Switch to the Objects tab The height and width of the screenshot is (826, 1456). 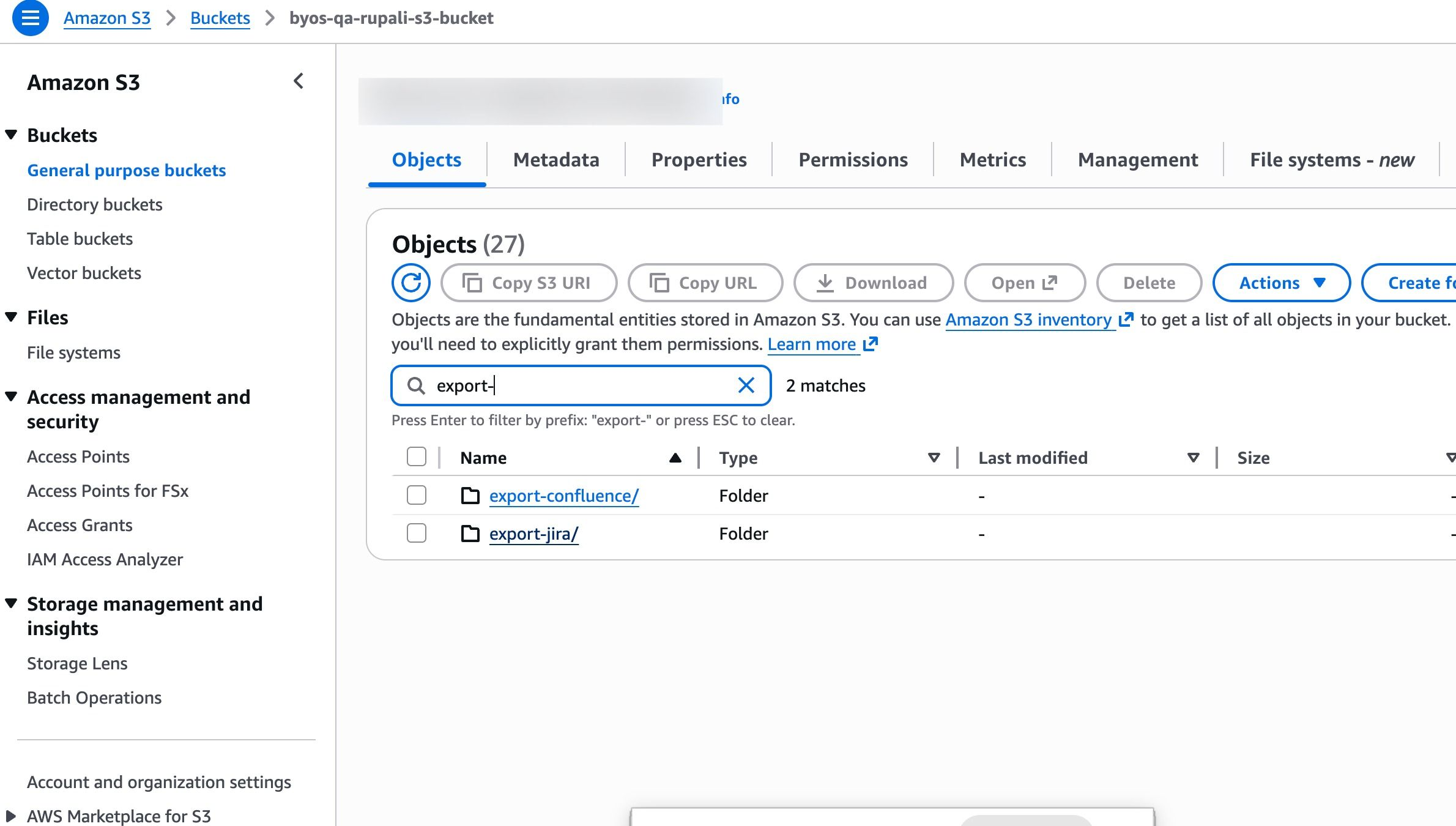pyautogui.click(x=426, y=160)
